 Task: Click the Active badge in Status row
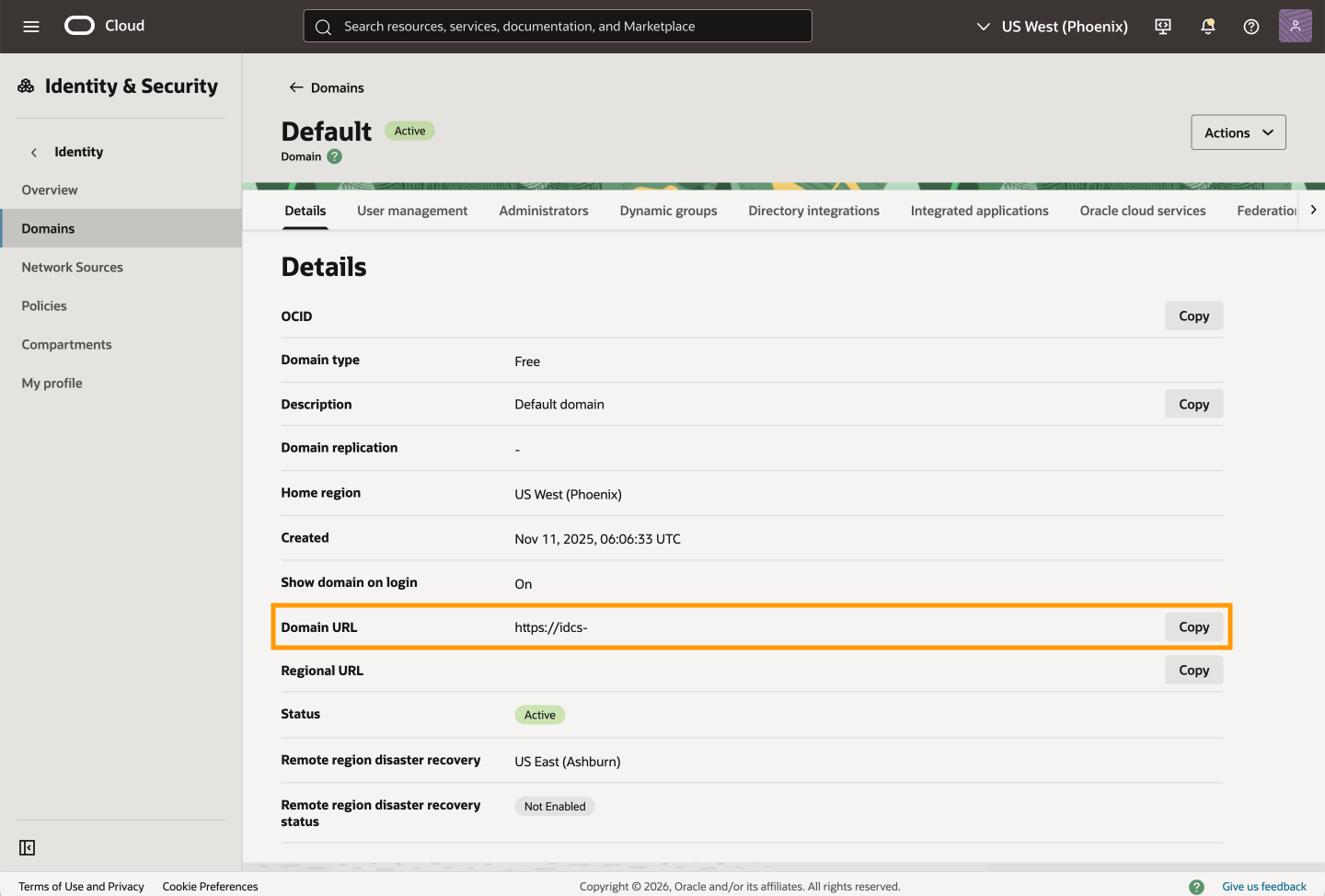click(540, 715)
